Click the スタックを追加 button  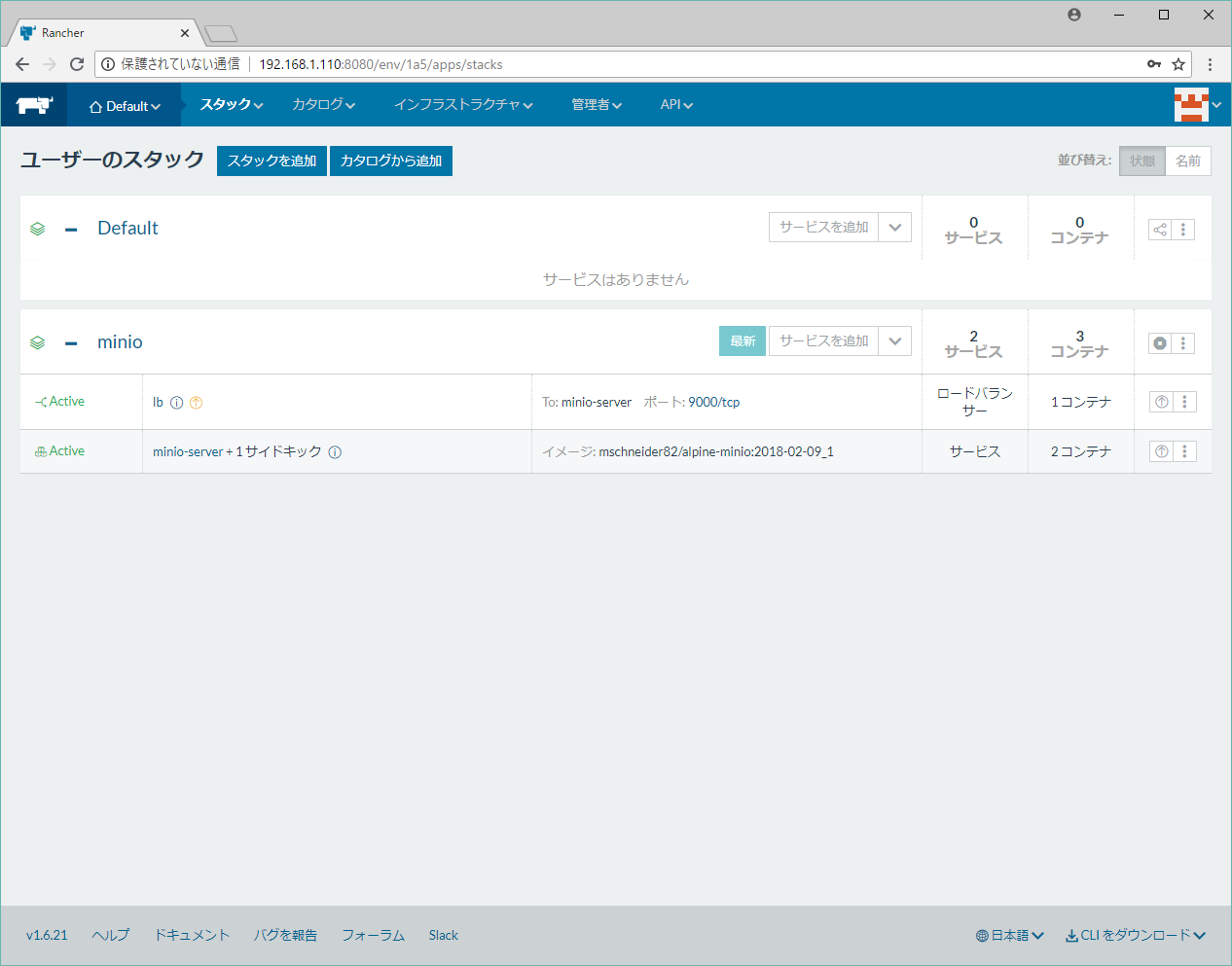tap(272, 161)
